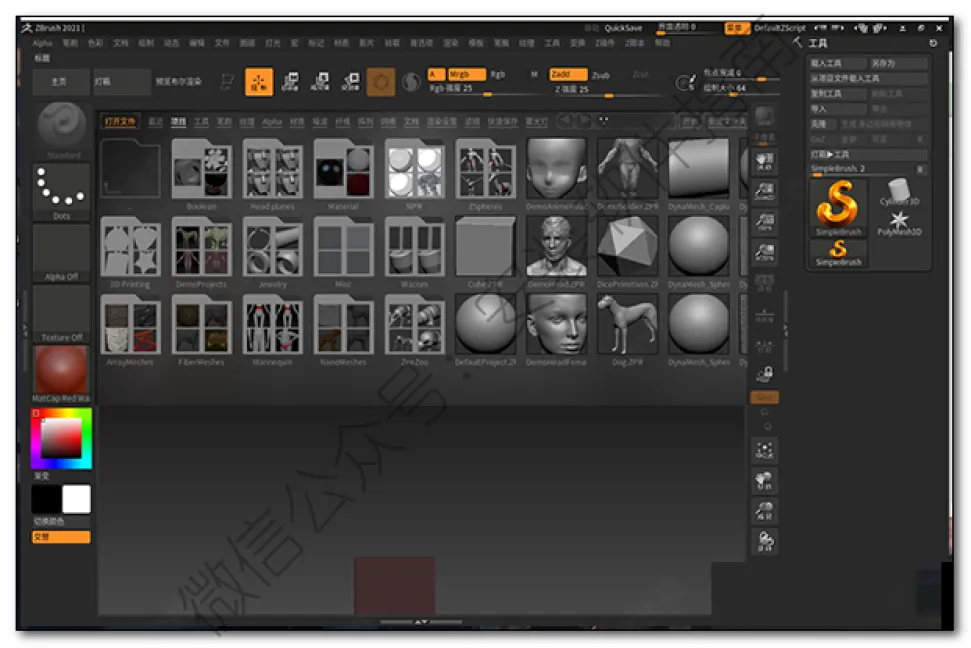Open the Alpha Off selector
Viewport: 971px width, 648px height.
[62, 252]
